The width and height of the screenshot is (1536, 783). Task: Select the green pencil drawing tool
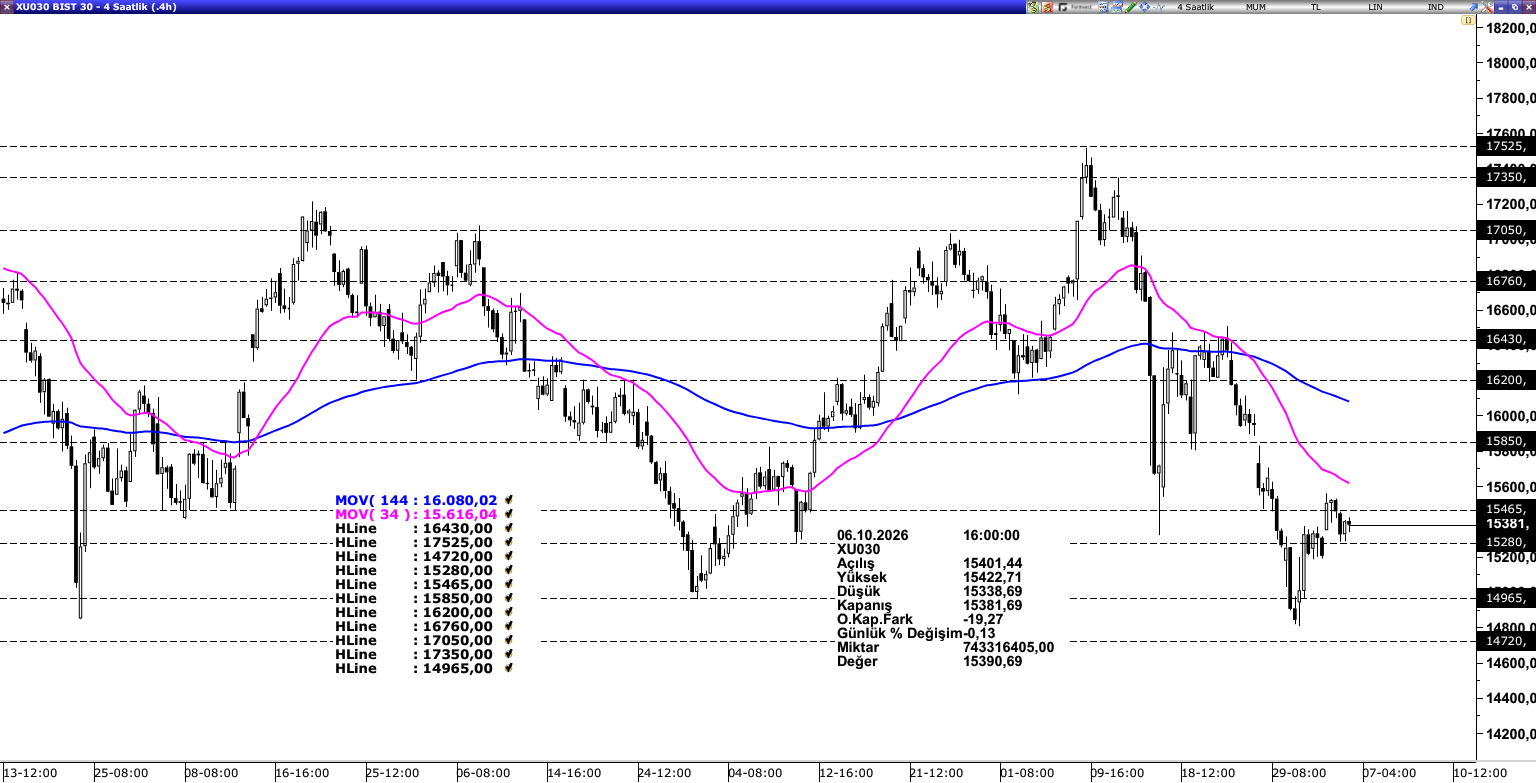pyautogui.click(x=1130, y=7)
